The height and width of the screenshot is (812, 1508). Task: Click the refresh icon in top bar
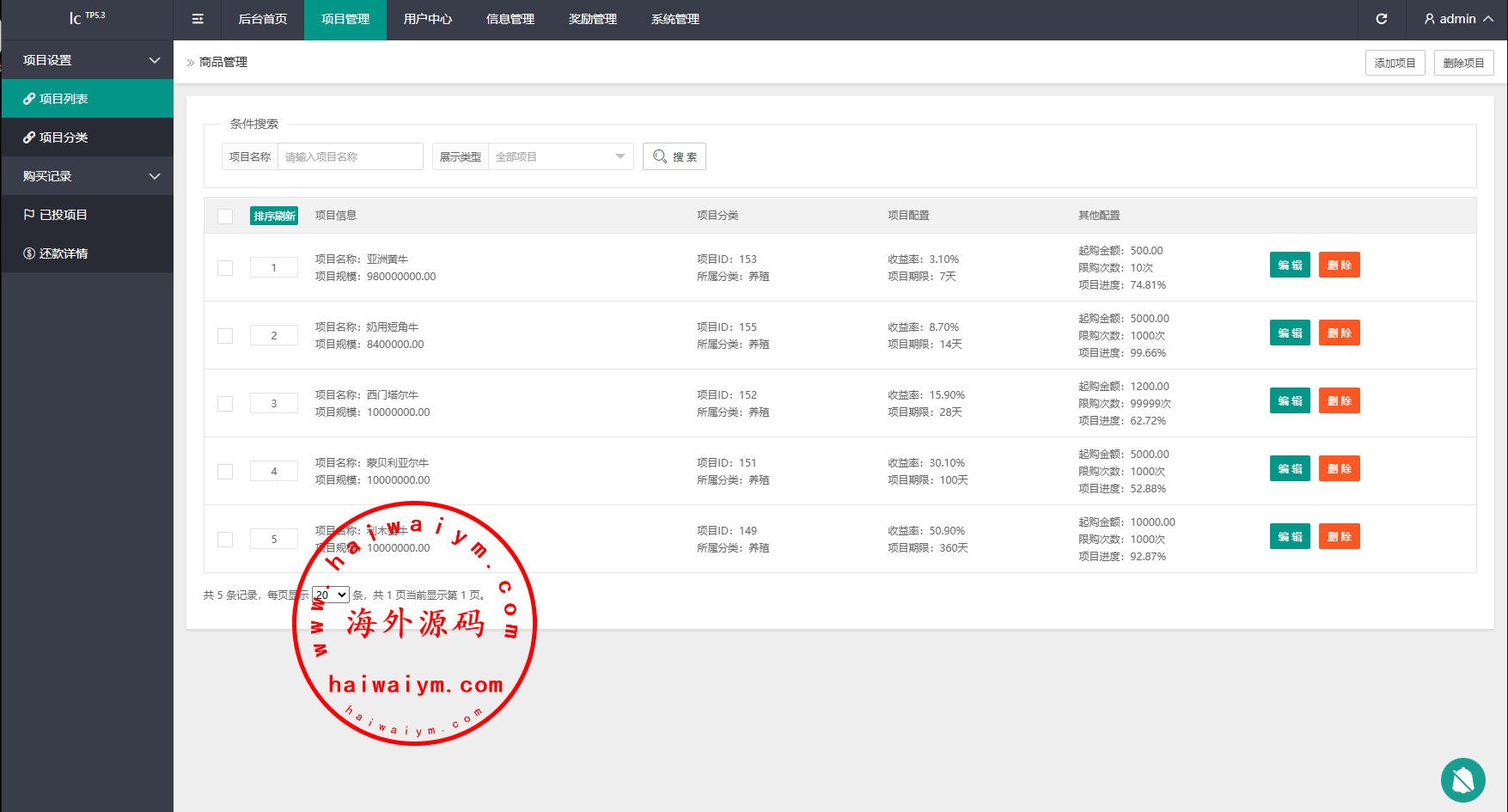coord(1382,19)
